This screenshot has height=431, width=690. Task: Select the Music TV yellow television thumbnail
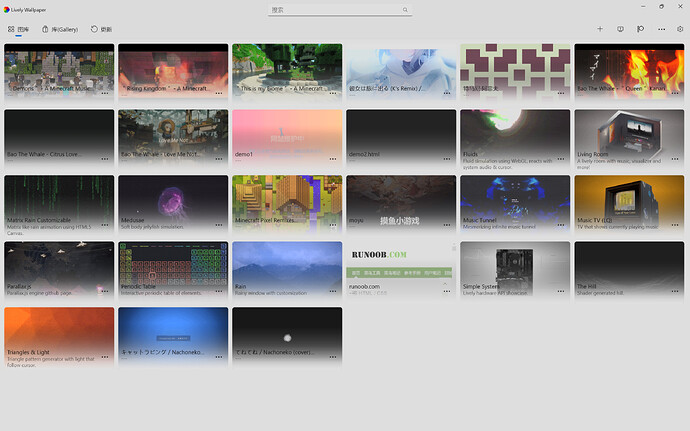pos(629,205)
